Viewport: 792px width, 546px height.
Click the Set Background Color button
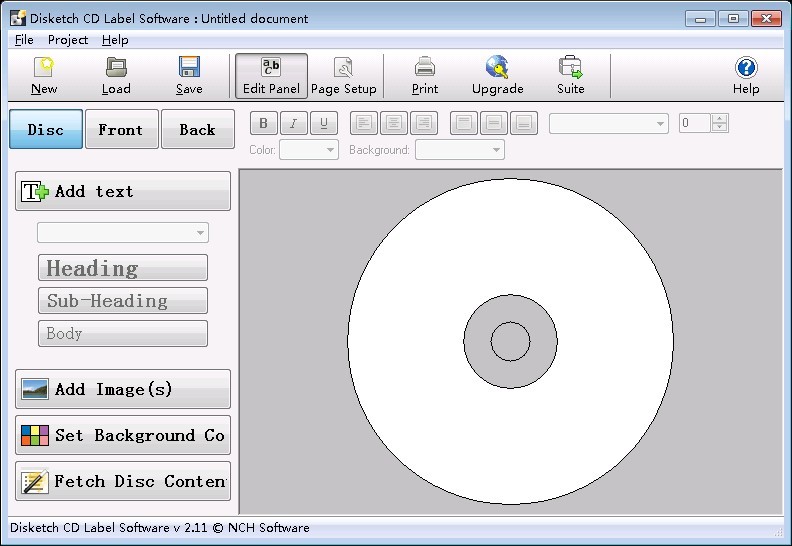[x=123, y=435]
